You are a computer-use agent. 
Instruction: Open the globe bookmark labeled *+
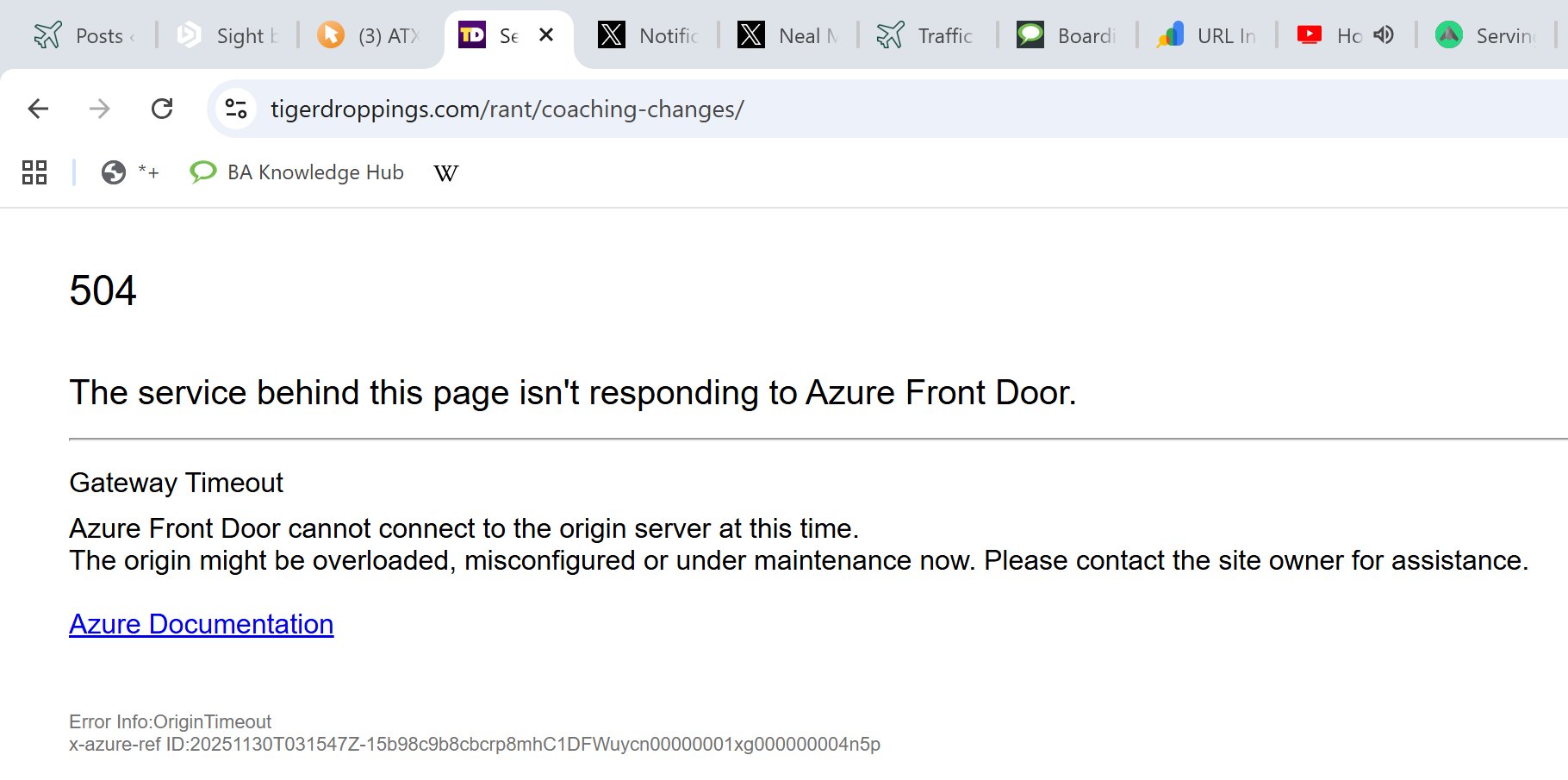click(x=130, y=172)
